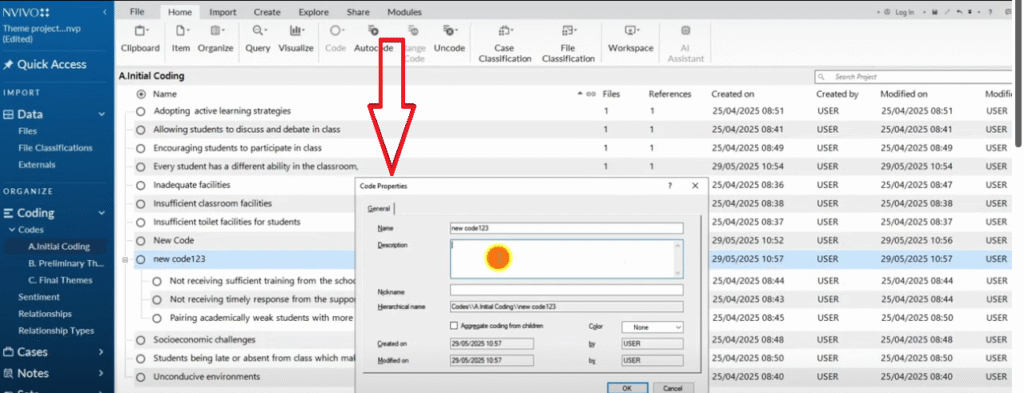The width and height of the screenshot is (1024, 393).
Task: Select the circle for Inadequate facilities
Action: coord(140,185)
